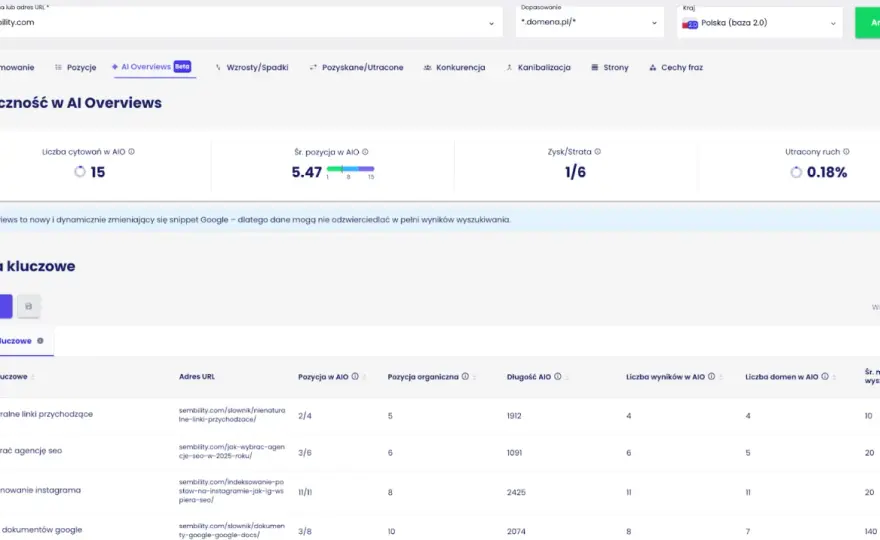Click the green analyze button
The image size is (880, 540).
click(x=868, y=22)
